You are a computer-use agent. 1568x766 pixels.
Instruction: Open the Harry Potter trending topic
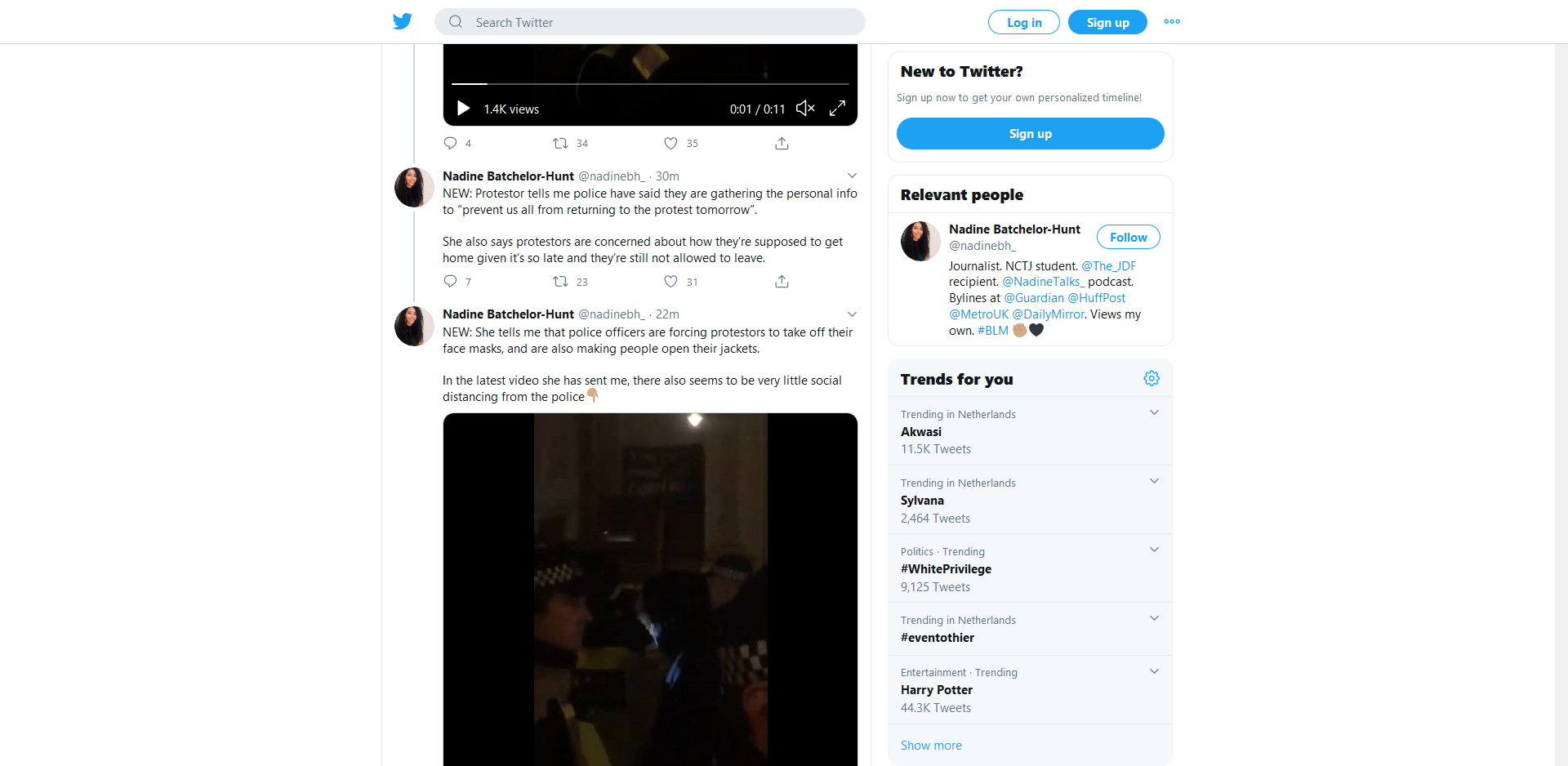pos(937,690)
